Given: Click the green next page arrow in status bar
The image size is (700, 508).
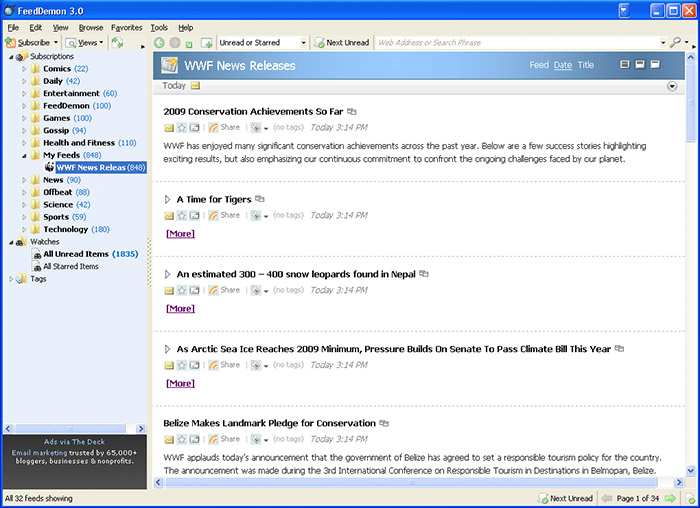Looking at the screenshot, I should pos(670,498).
